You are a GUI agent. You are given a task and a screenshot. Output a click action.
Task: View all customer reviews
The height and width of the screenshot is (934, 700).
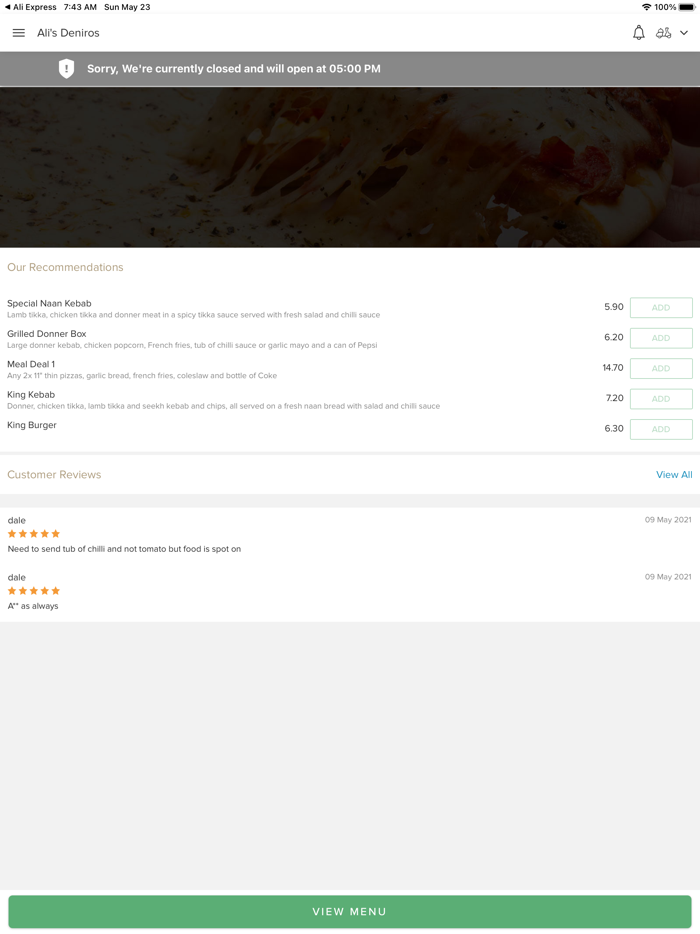point(673,475)
